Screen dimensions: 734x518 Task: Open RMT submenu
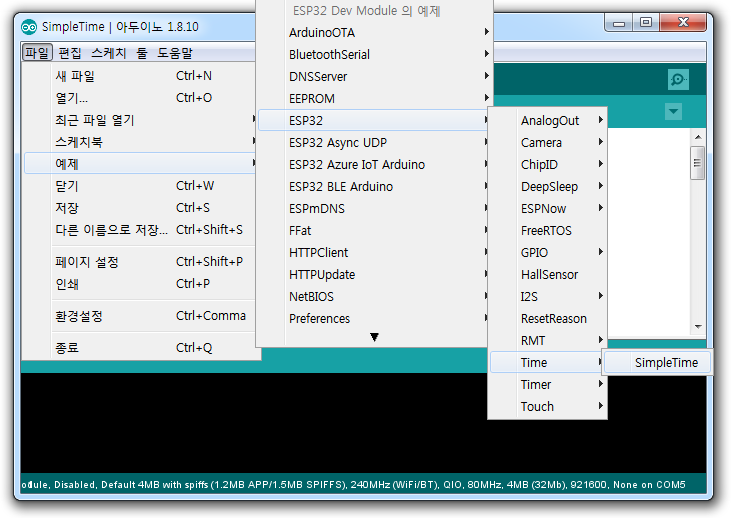point(547,340)
